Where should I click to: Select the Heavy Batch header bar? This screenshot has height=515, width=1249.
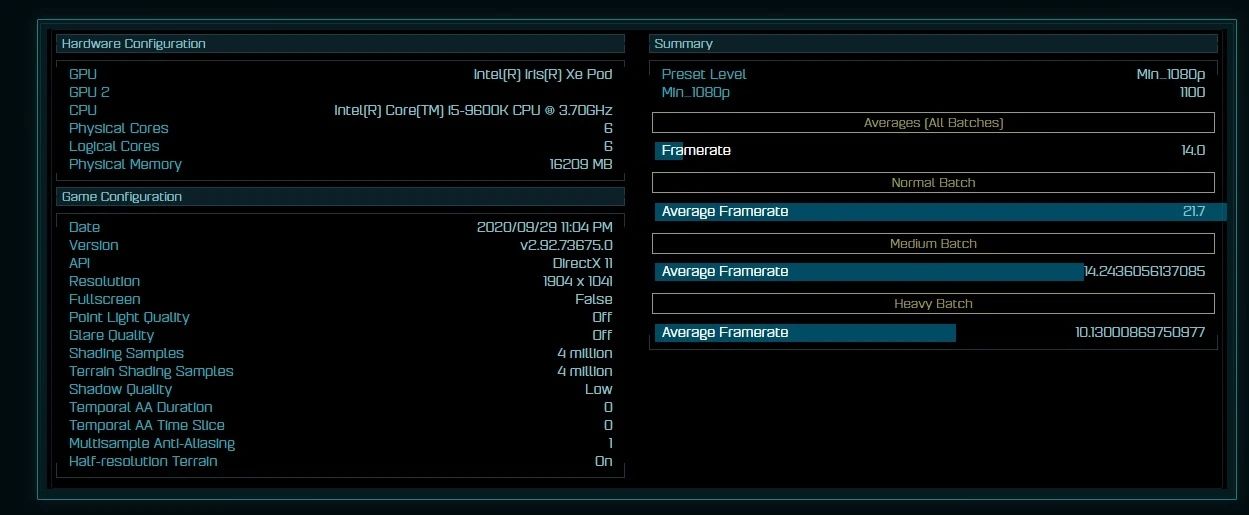pos(933,304)
